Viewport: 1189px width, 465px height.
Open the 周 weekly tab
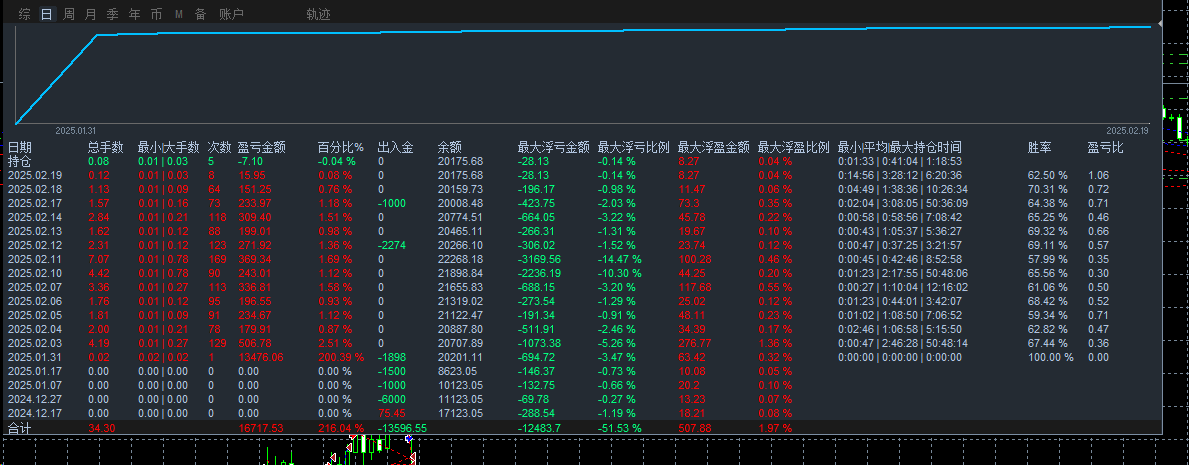click(69, 14)
